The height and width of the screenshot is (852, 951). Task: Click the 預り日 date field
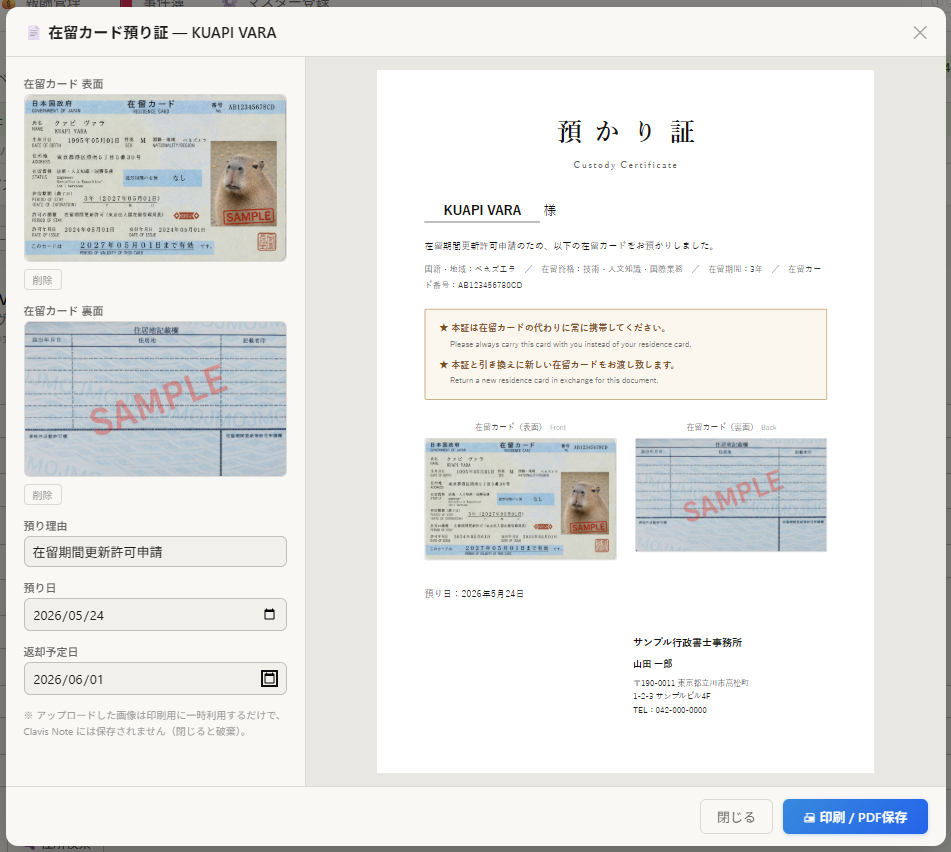(x=155, y=615)
